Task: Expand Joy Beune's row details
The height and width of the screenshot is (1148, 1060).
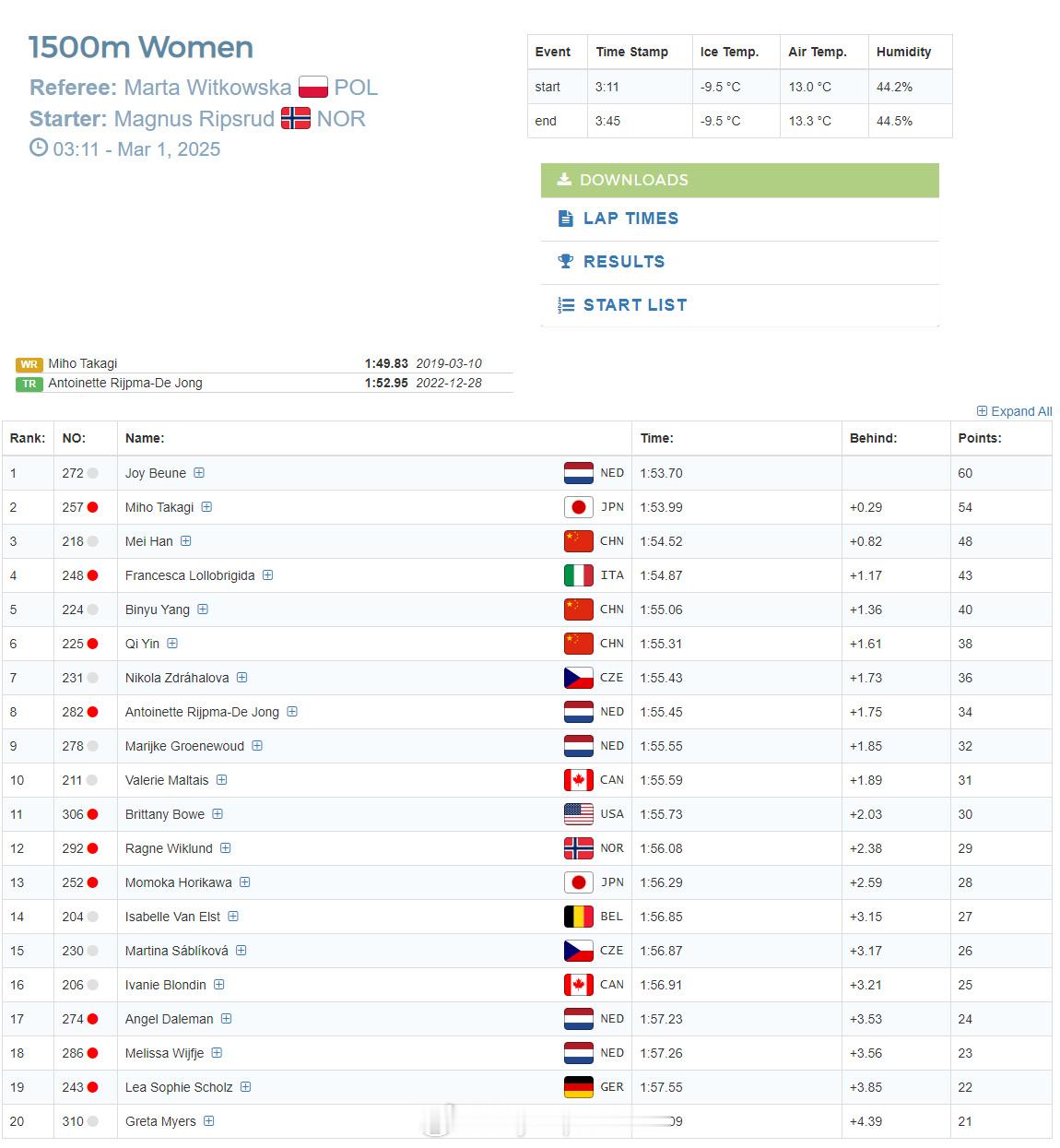Action: [199, 473]
